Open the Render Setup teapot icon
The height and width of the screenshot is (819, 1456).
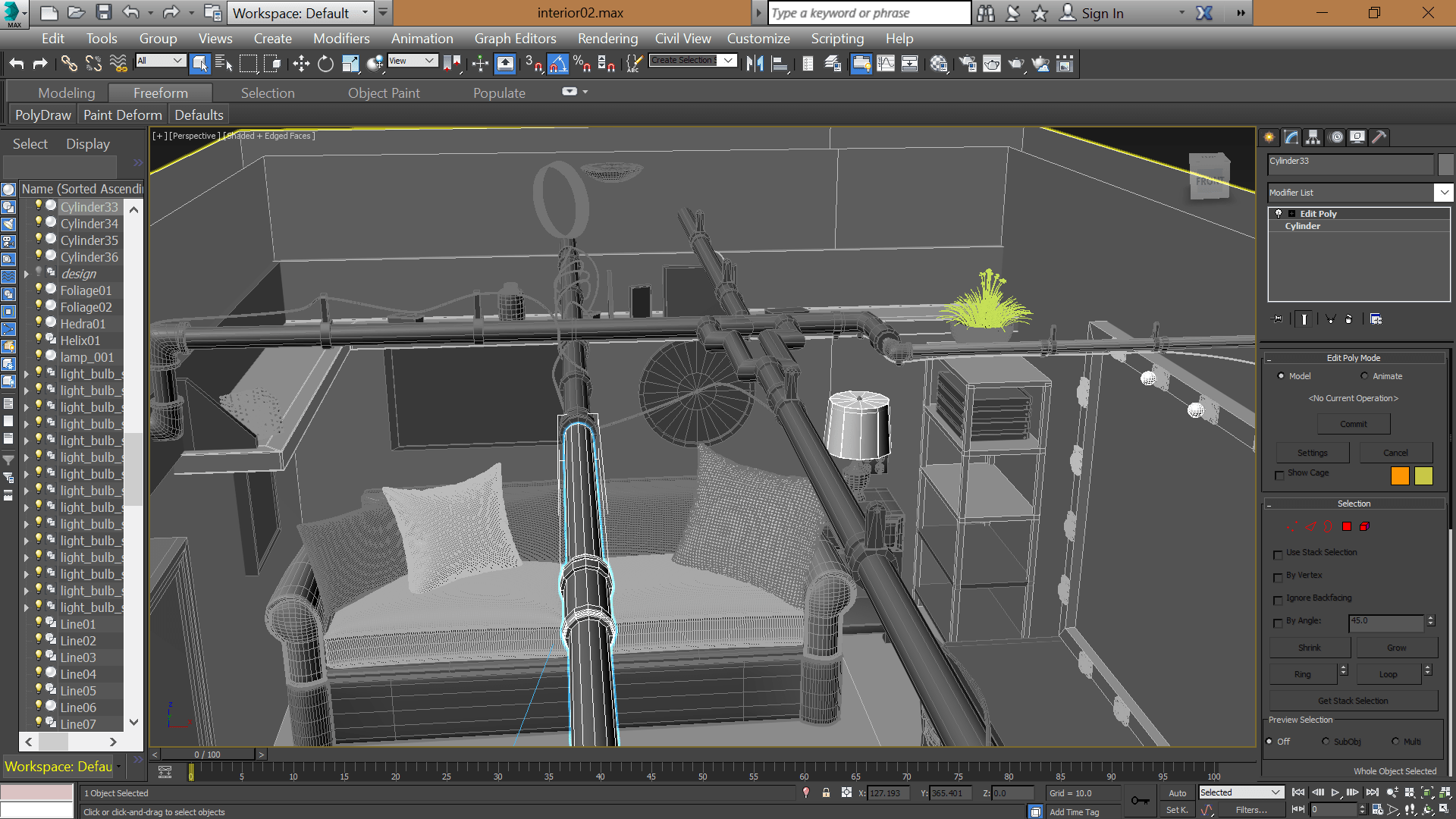coord(967,64)
